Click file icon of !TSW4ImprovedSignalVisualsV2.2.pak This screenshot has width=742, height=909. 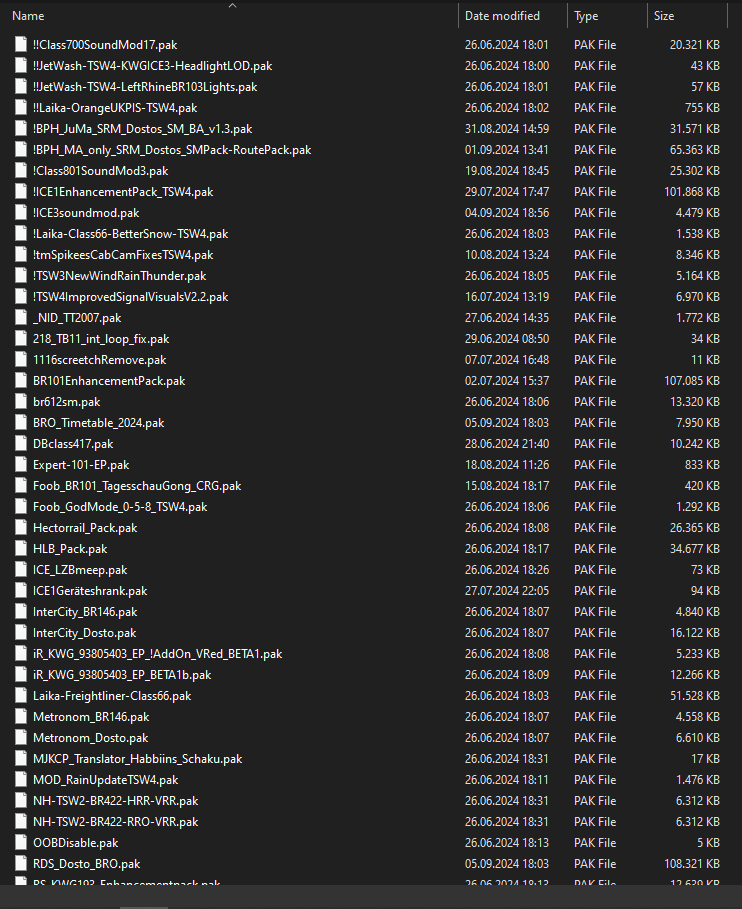[x=21, y=297]
